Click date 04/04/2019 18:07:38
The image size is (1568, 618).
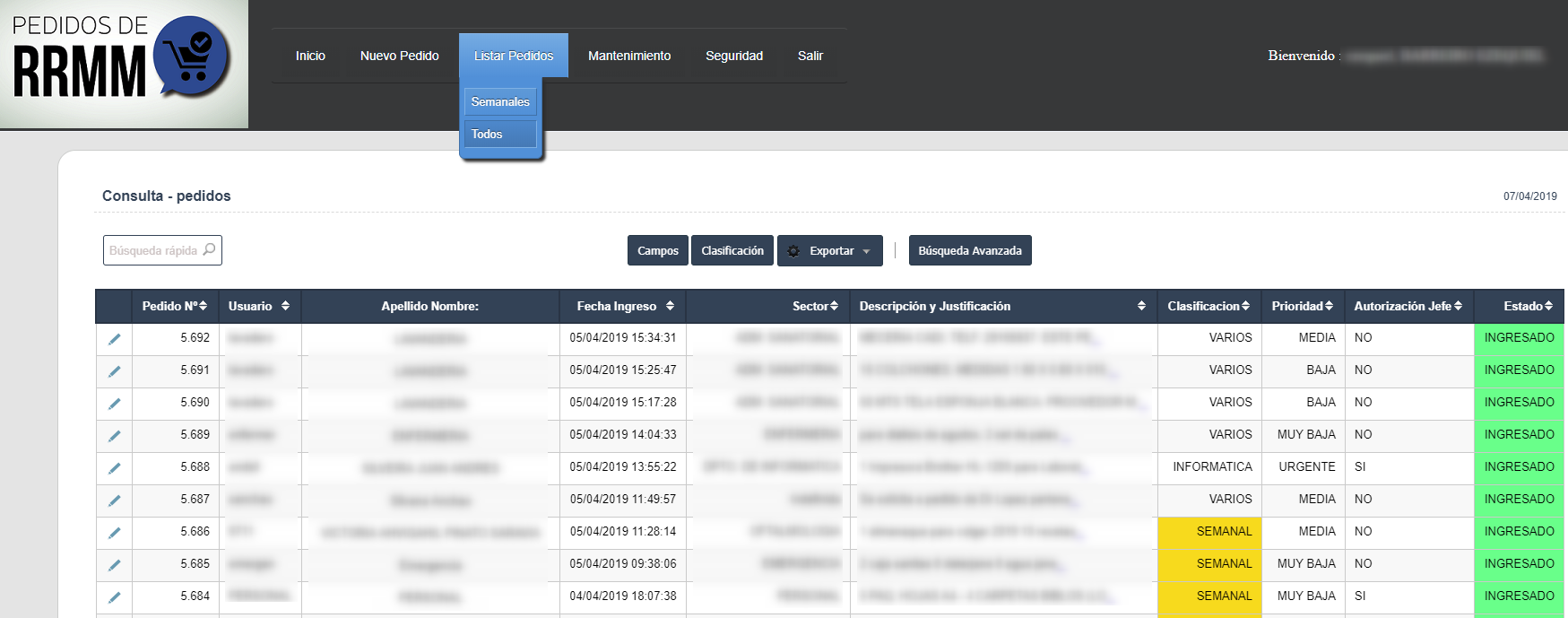coord(623,596)
